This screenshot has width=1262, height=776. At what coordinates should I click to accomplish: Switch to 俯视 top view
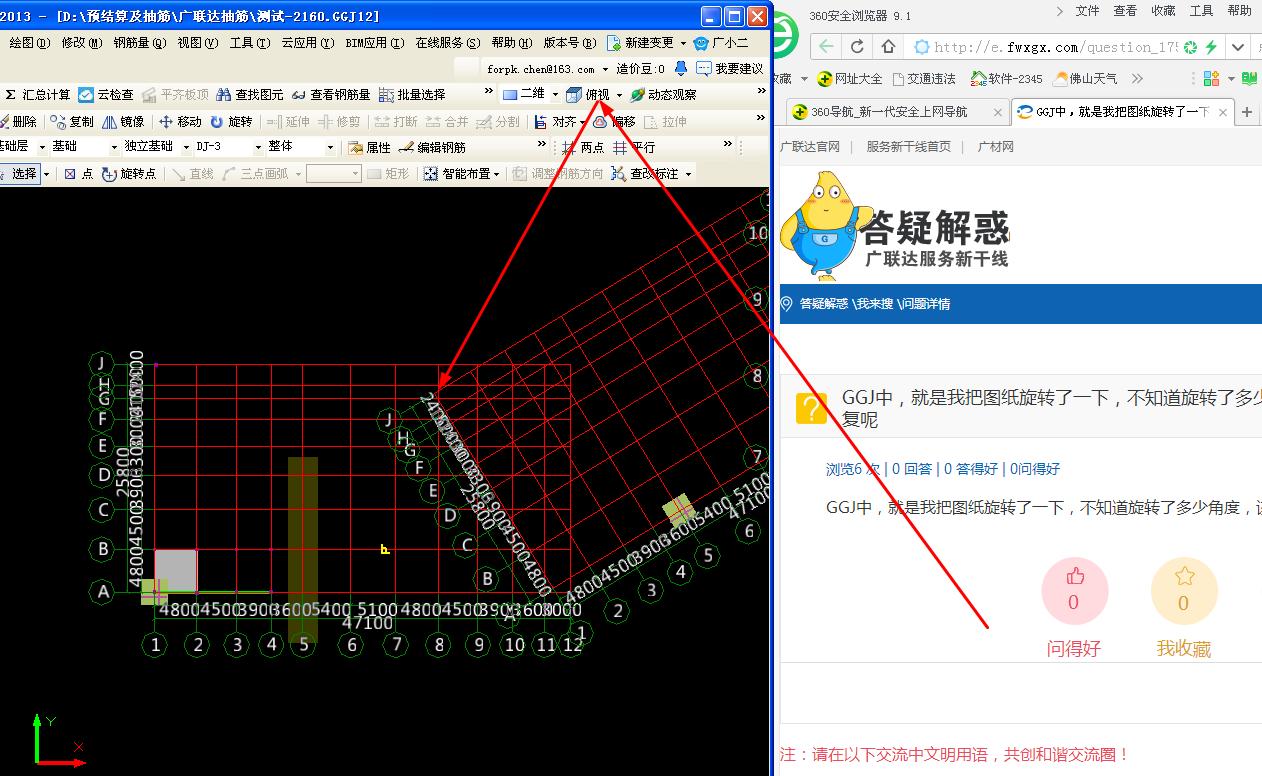click(588, 94)
